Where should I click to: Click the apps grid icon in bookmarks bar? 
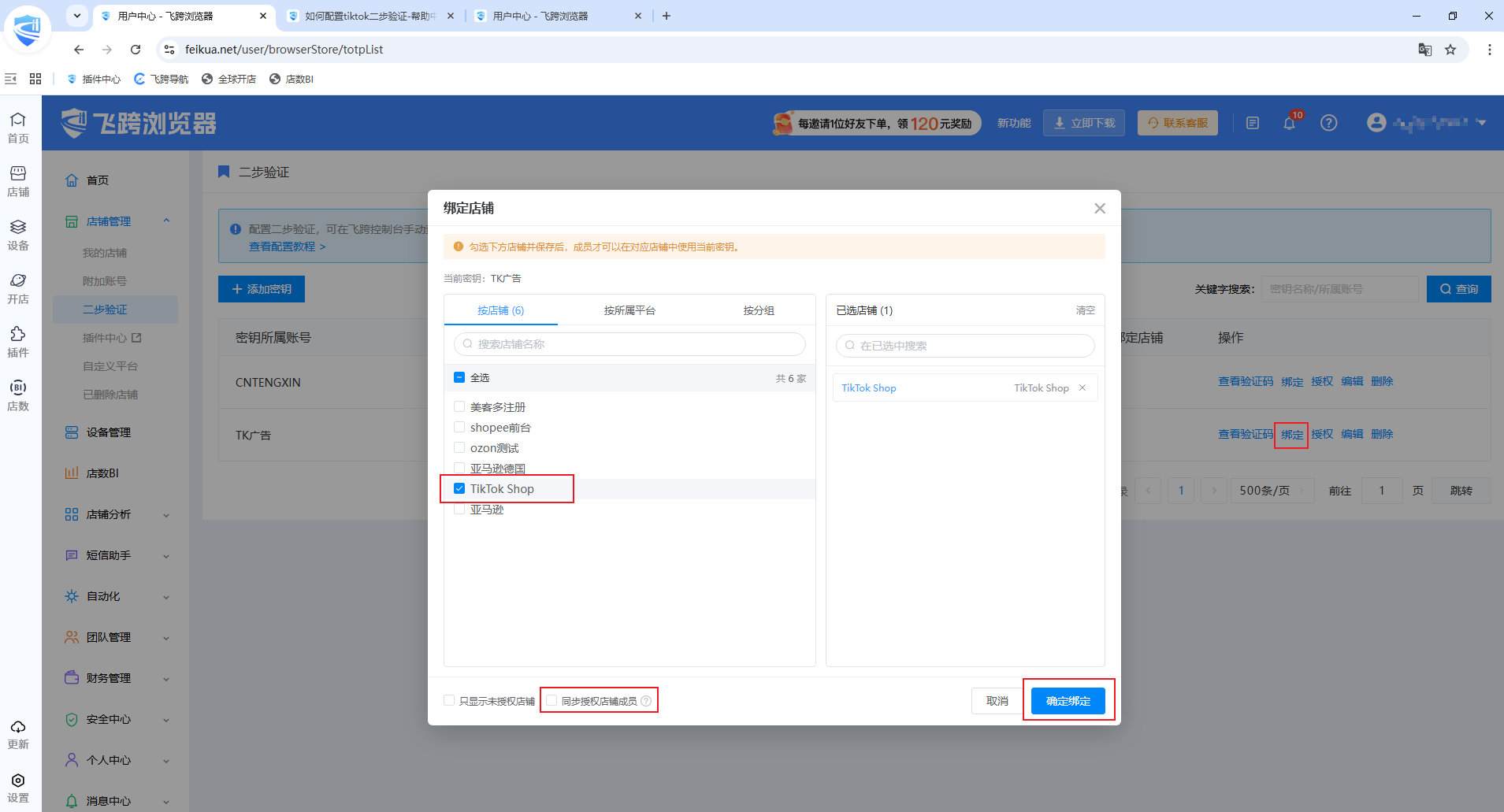(35, 79)
